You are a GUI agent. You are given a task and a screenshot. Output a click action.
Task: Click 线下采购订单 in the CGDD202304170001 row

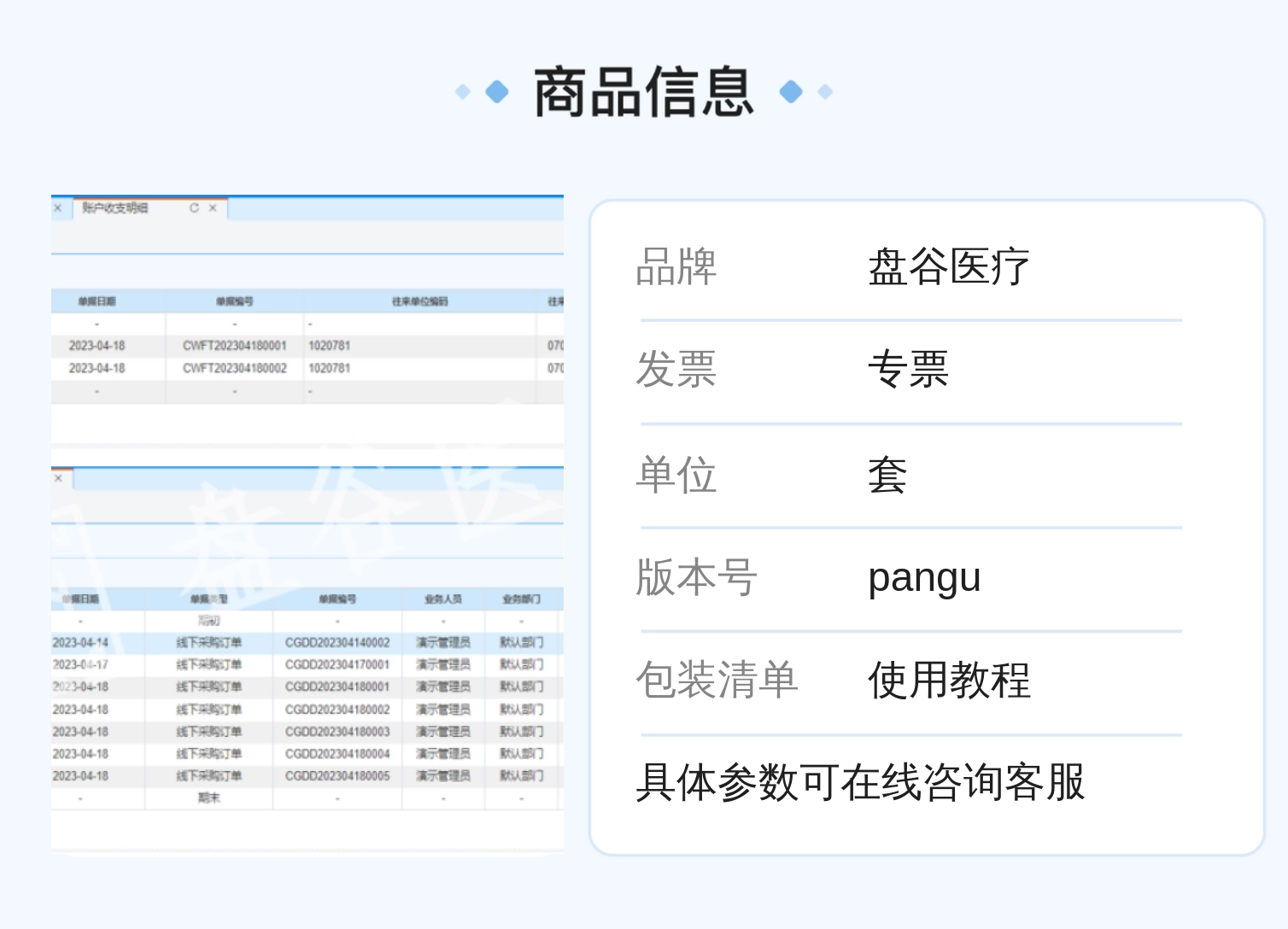tap(209, 664)
